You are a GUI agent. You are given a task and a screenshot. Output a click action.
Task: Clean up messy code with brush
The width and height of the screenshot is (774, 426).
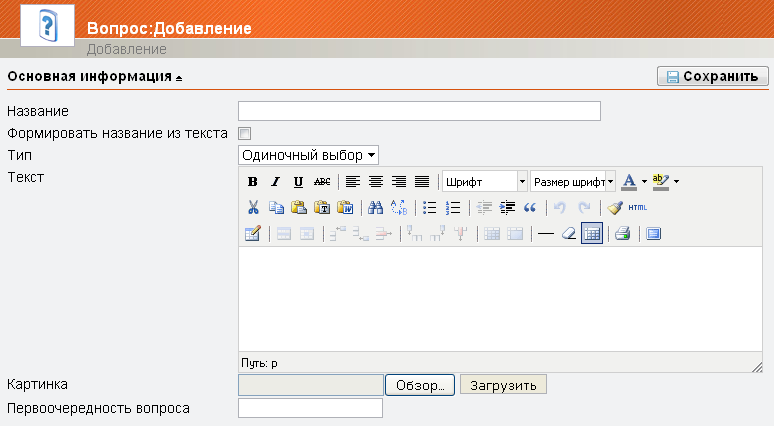[x=615, y=207]
